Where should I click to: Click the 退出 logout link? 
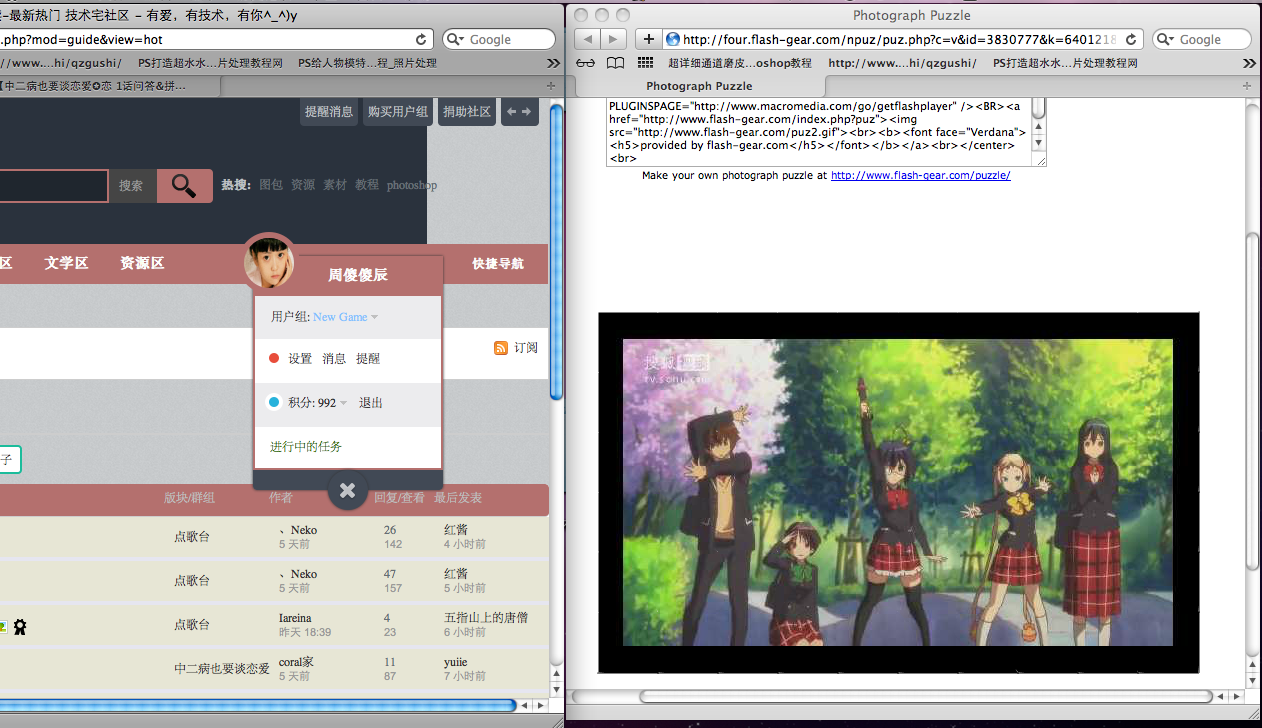coord(370,403)
